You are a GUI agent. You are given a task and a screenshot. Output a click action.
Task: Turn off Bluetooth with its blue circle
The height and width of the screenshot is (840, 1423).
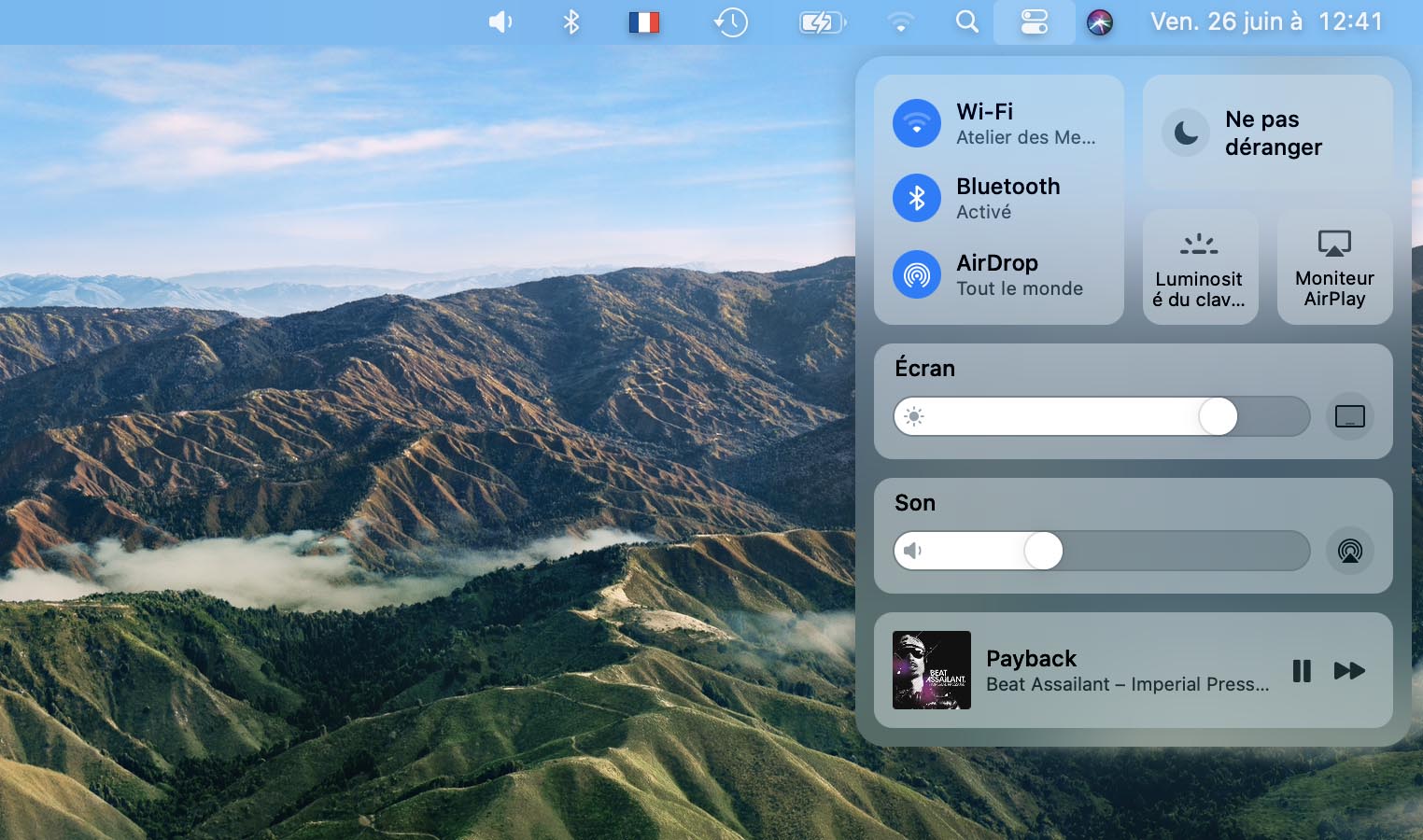pos(917,198)
